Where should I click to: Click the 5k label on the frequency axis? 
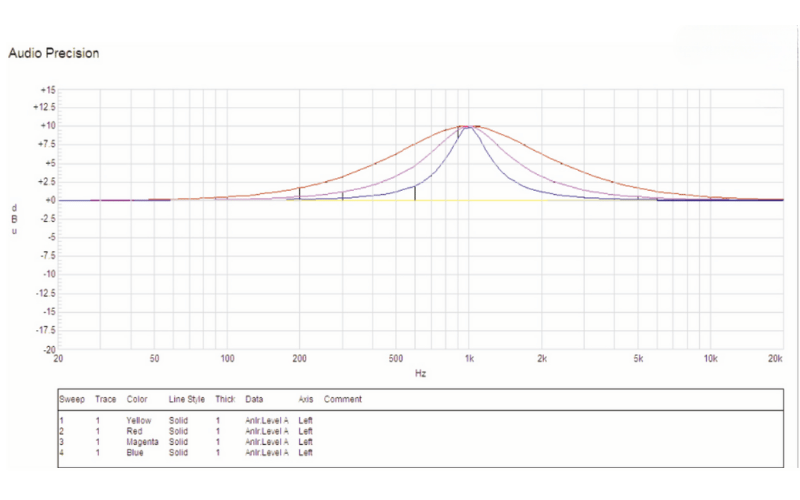point(638,359)
